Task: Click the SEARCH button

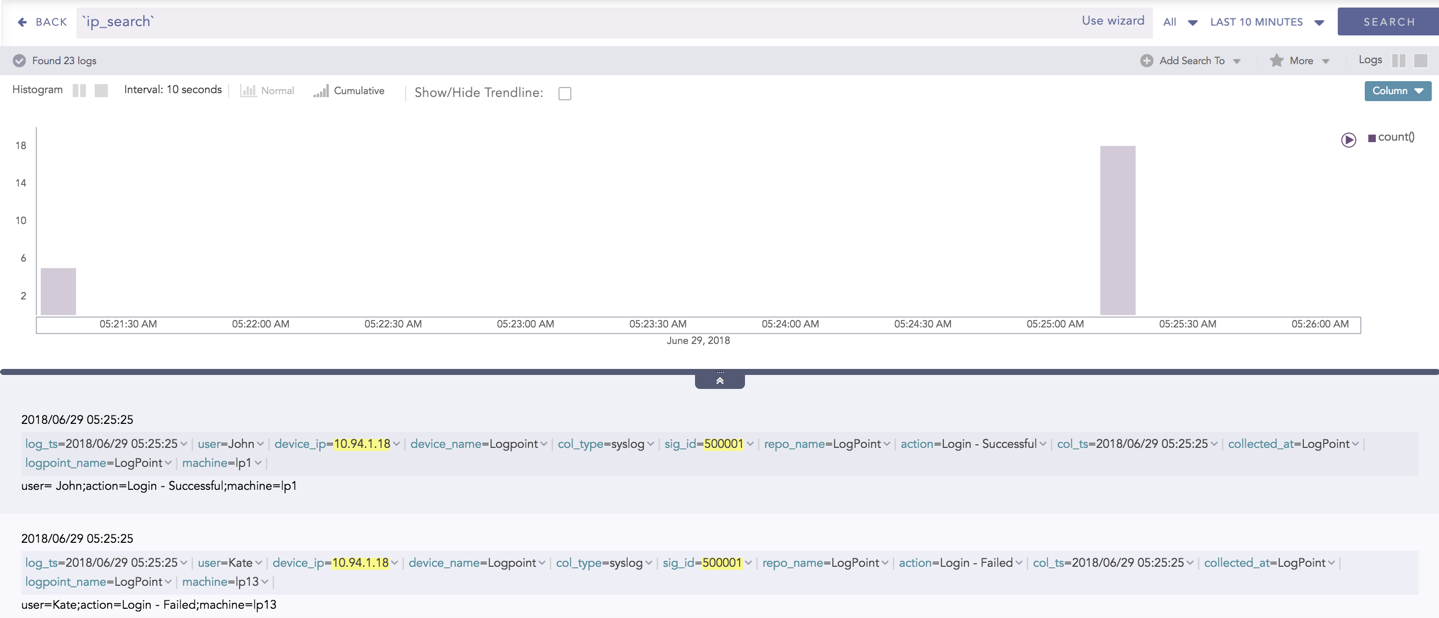Action: point(1387,21)
